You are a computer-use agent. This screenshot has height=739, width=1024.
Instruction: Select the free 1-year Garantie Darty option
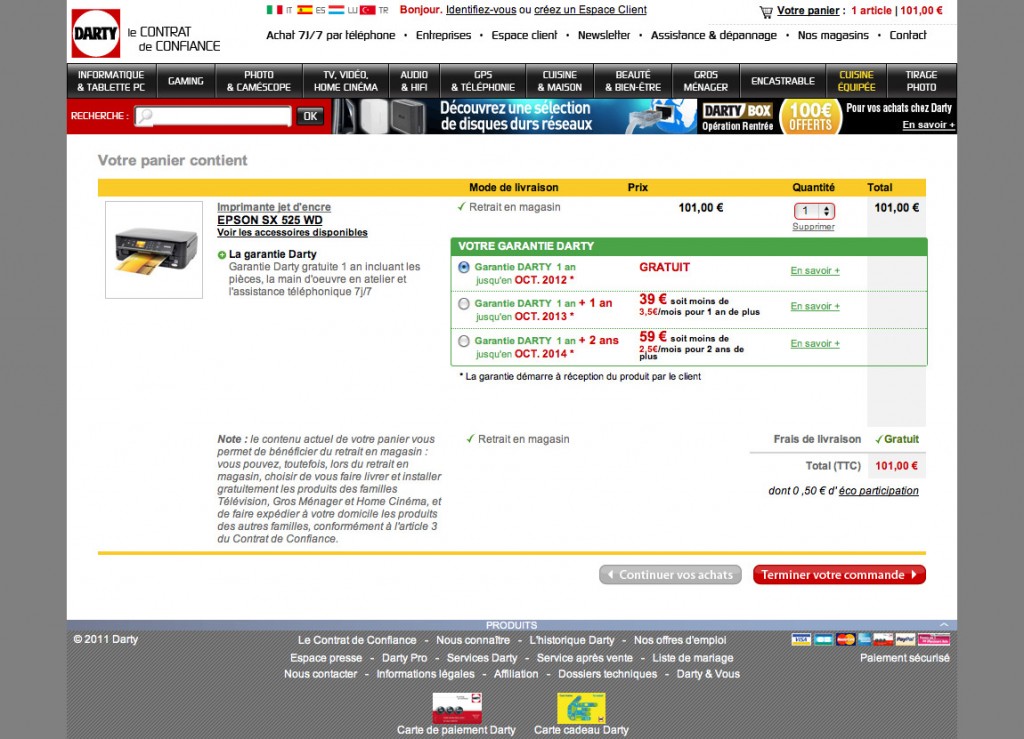point(464,267)
